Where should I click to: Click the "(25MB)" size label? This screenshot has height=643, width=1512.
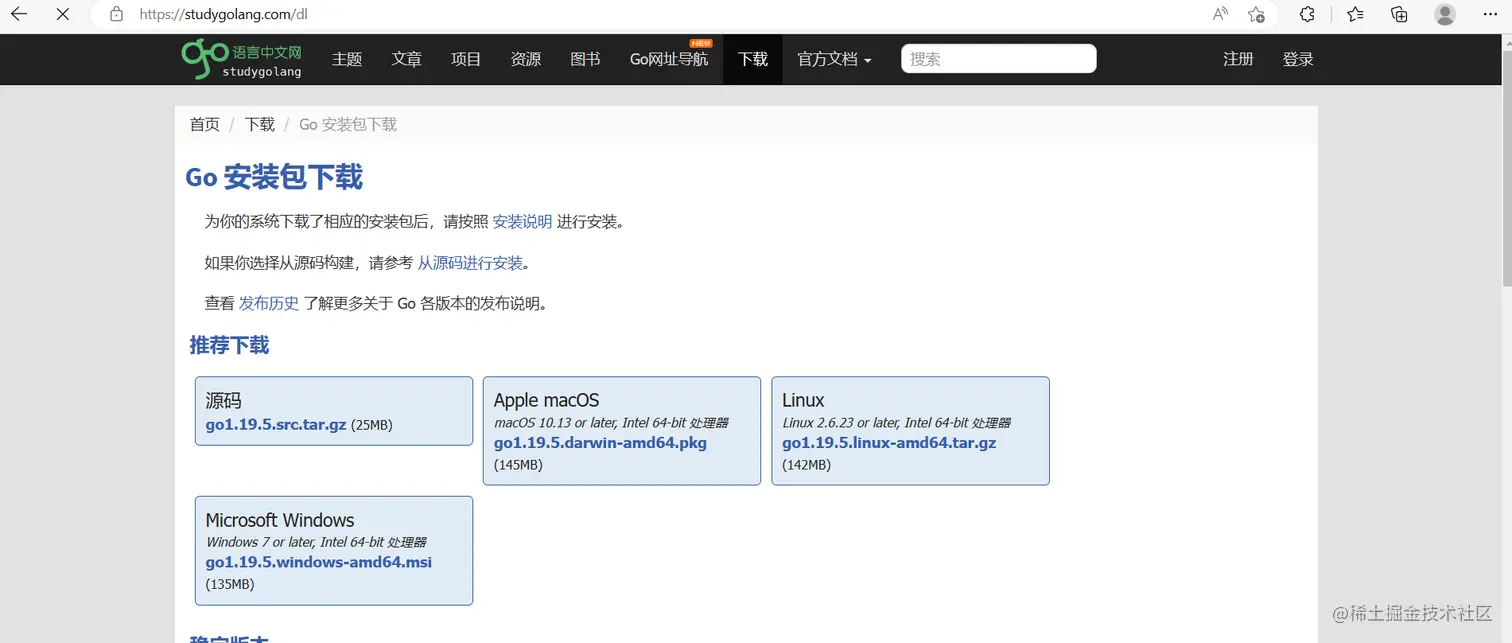(372, 425)
